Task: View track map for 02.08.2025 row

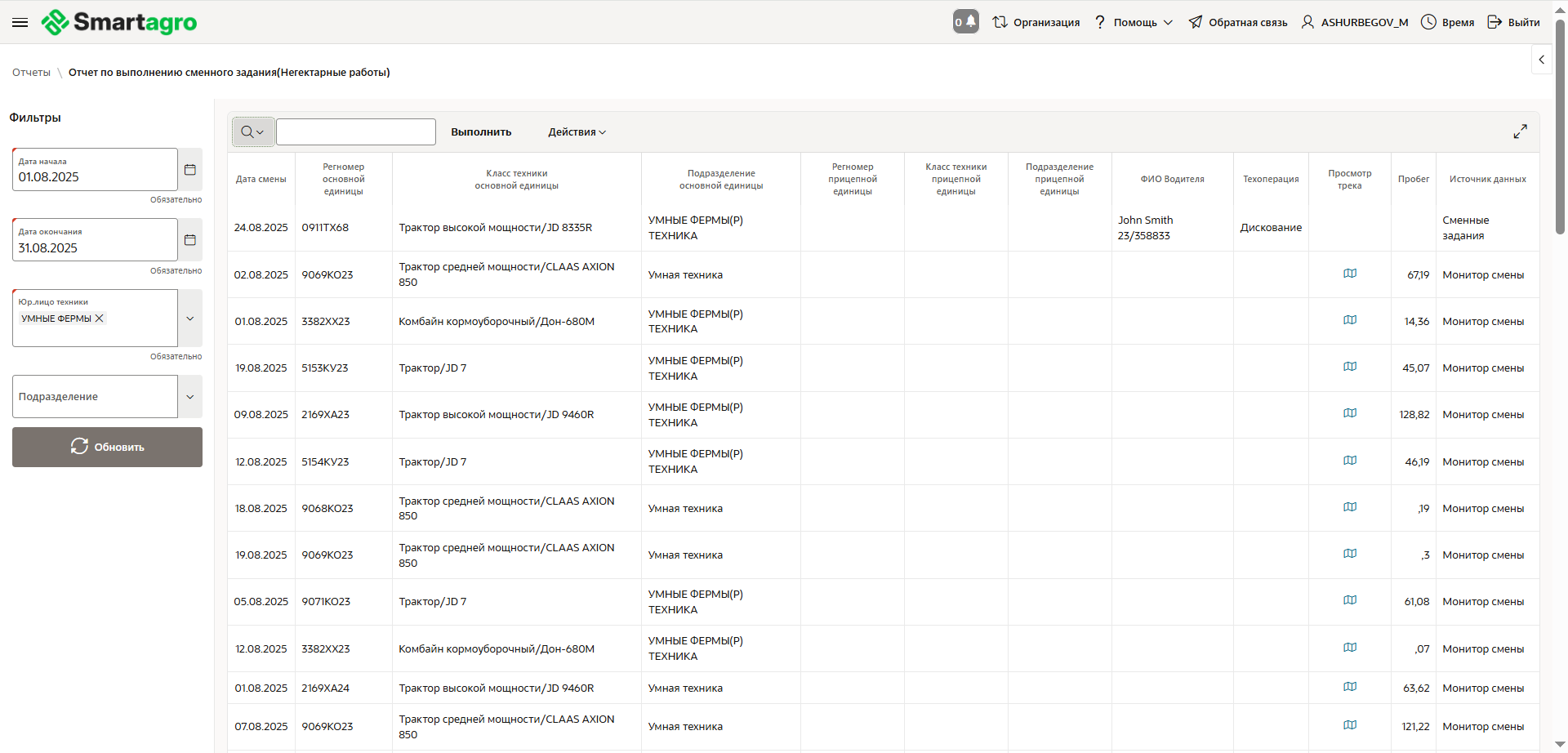Action: pyautogui.click(x=1350, y=274)
